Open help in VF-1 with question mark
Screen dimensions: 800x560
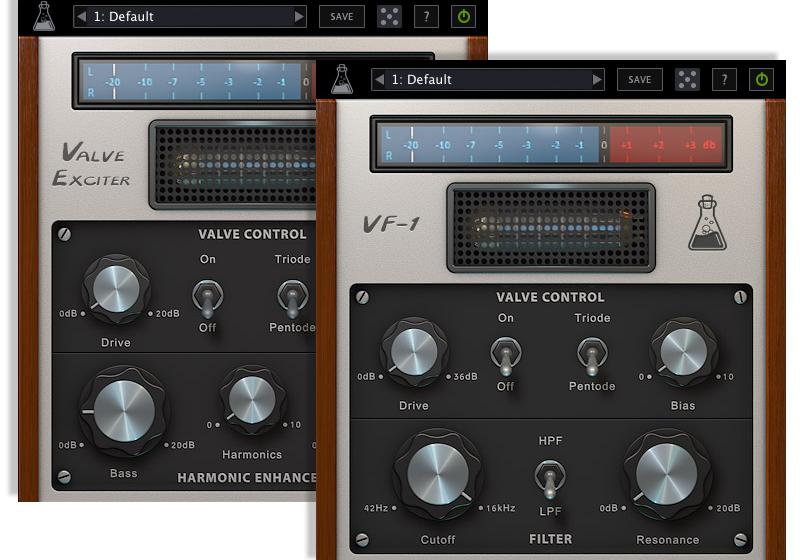724,80
